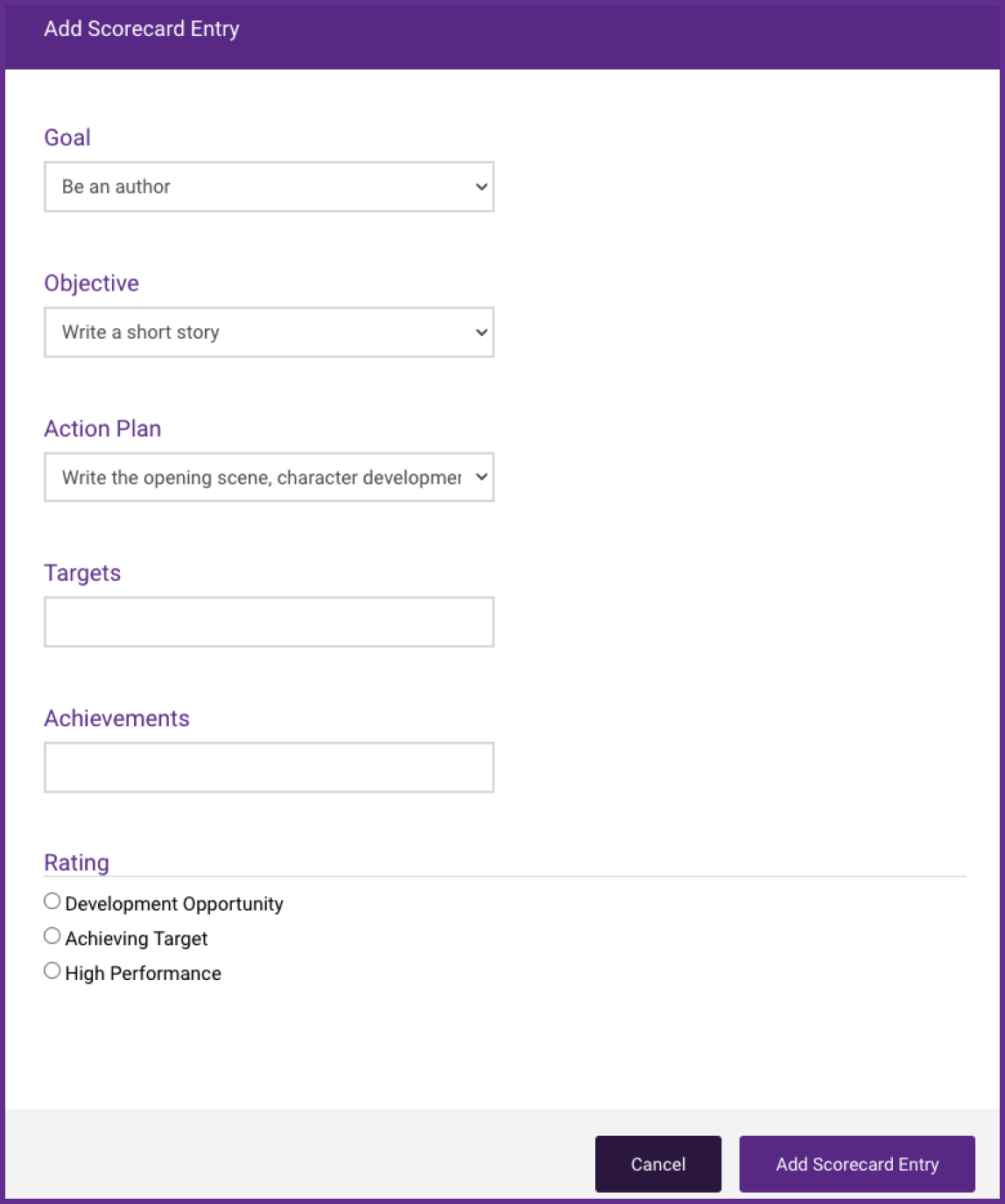Click the Achievements input field
The height and width of the screenshot is (1204, 1005).
point(269,766)
